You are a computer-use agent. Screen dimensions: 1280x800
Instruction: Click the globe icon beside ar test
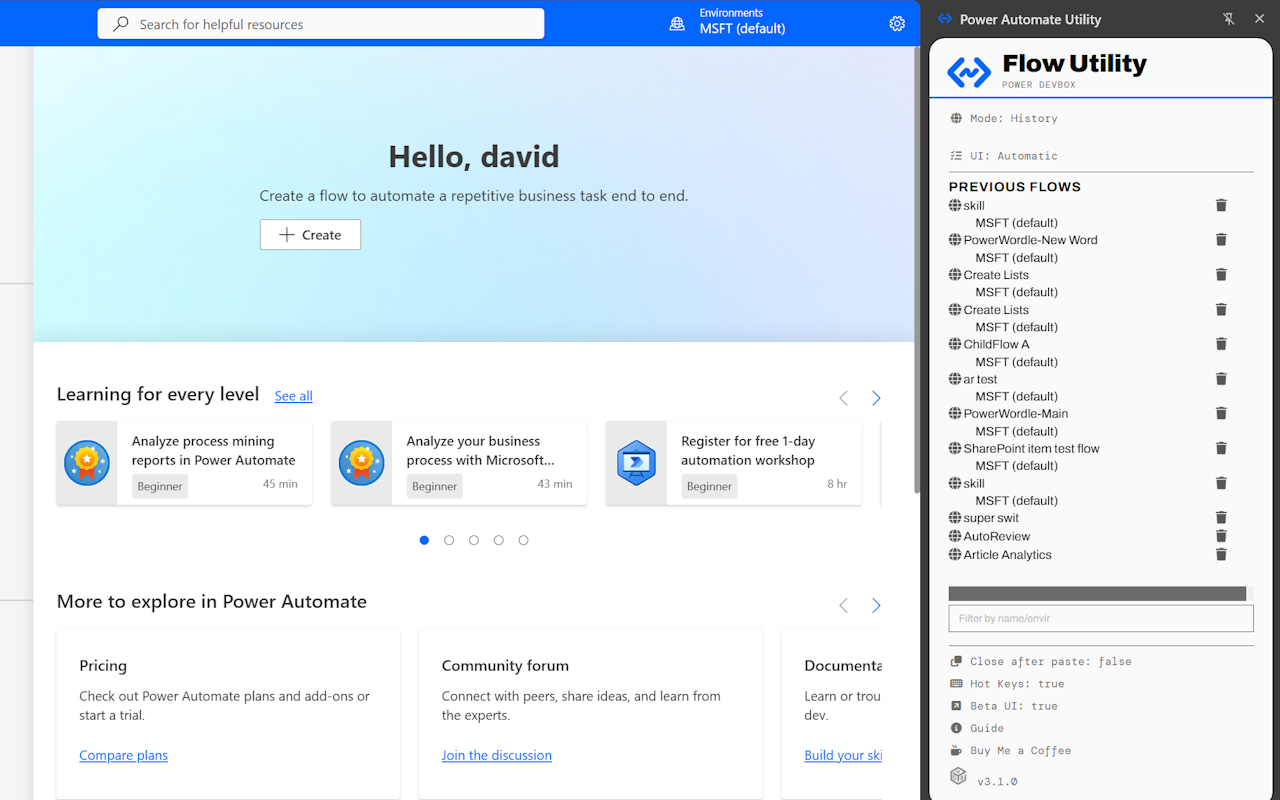955,379
